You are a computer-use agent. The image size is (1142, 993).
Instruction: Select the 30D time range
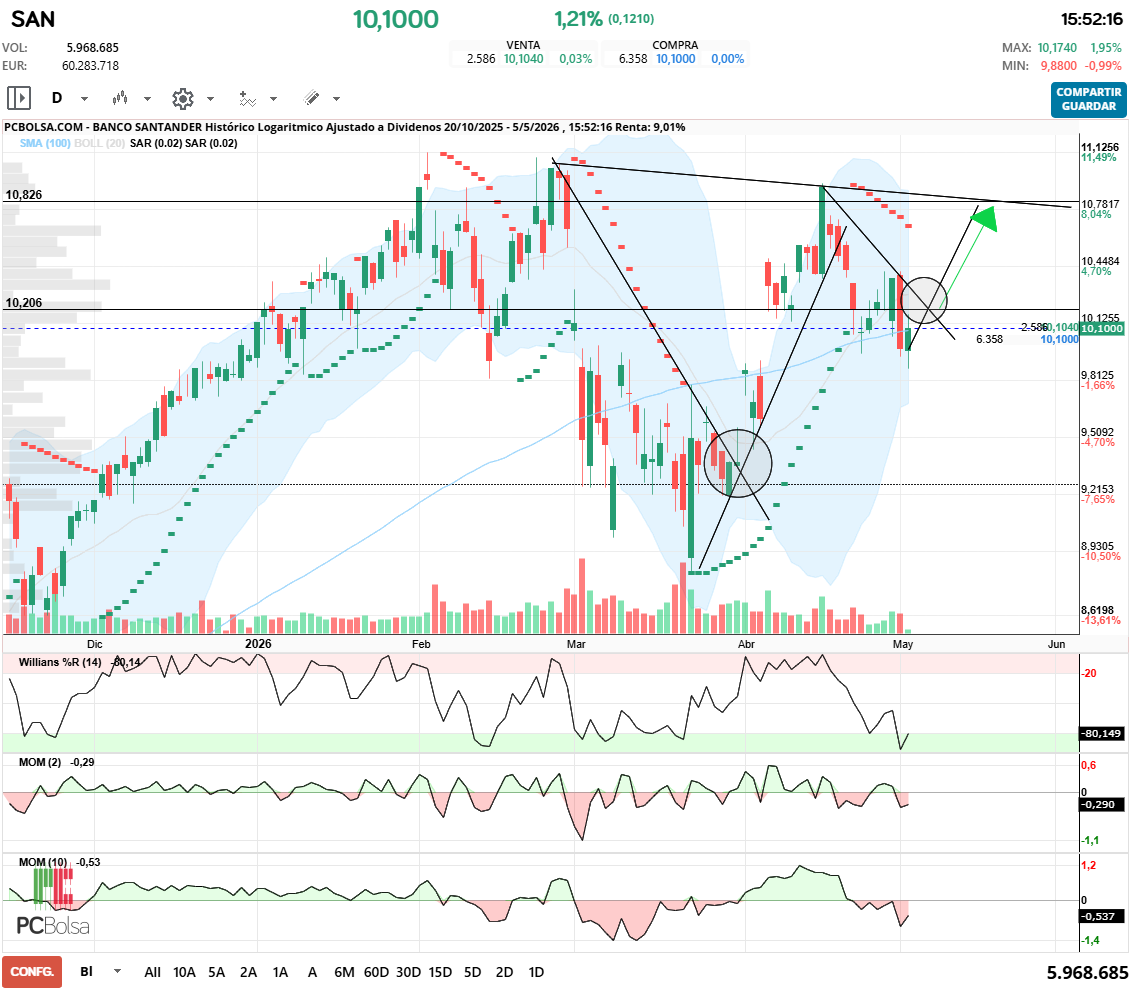408,972
